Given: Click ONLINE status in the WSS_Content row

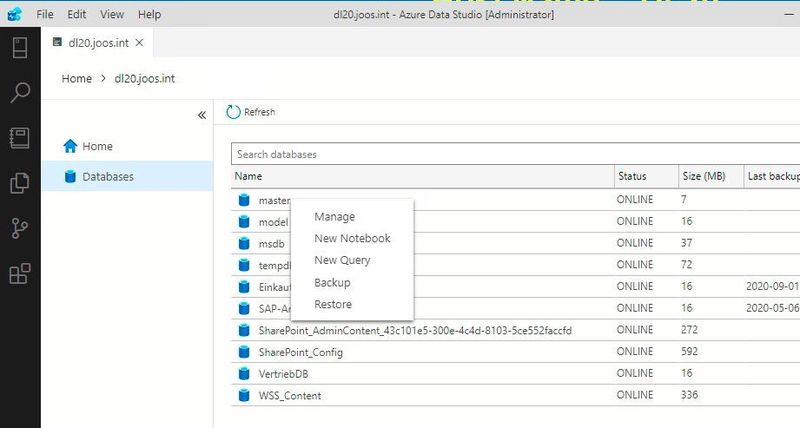Looking at the screenshot, I should [x=635, y=395].
